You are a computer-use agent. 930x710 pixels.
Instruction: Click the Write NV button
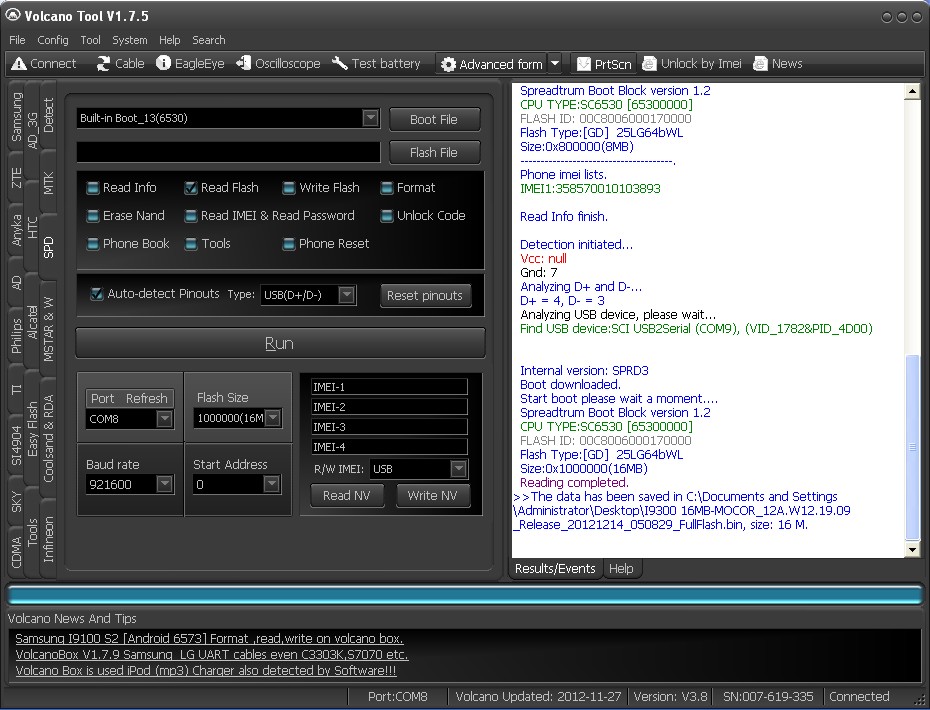pos(432,495)
